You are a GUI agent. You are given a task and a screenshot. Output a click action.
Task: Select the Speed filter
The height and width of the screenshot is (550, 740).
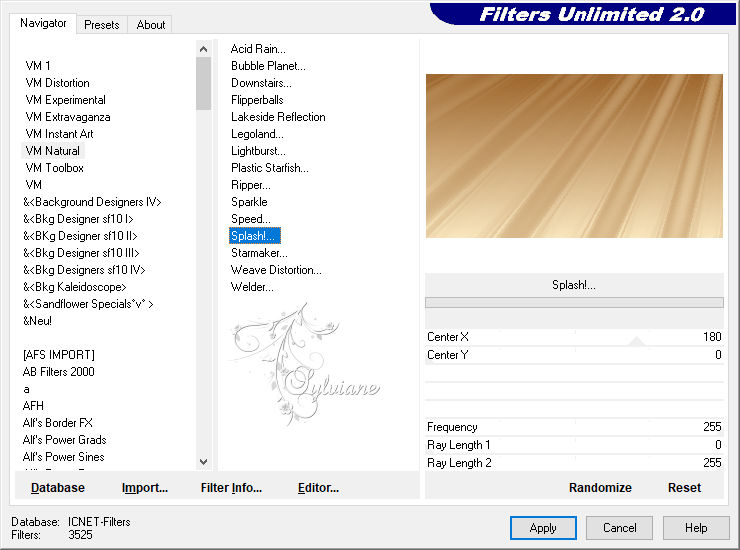click(x=251, y=219)
